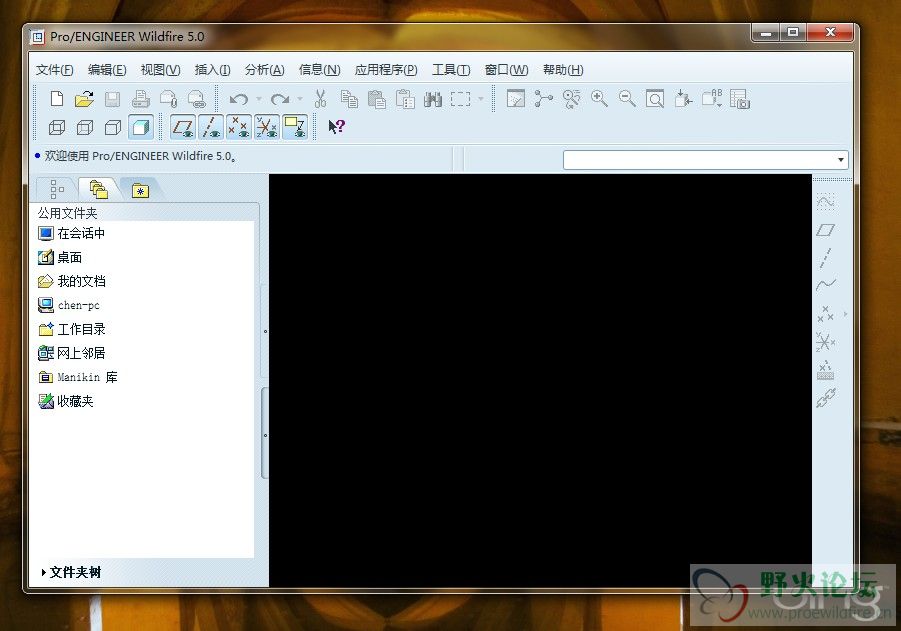Open the 桌面 desktop folder
Viewport: 901px width, 631px height.
pyautogui.click(x=60, y=257)
